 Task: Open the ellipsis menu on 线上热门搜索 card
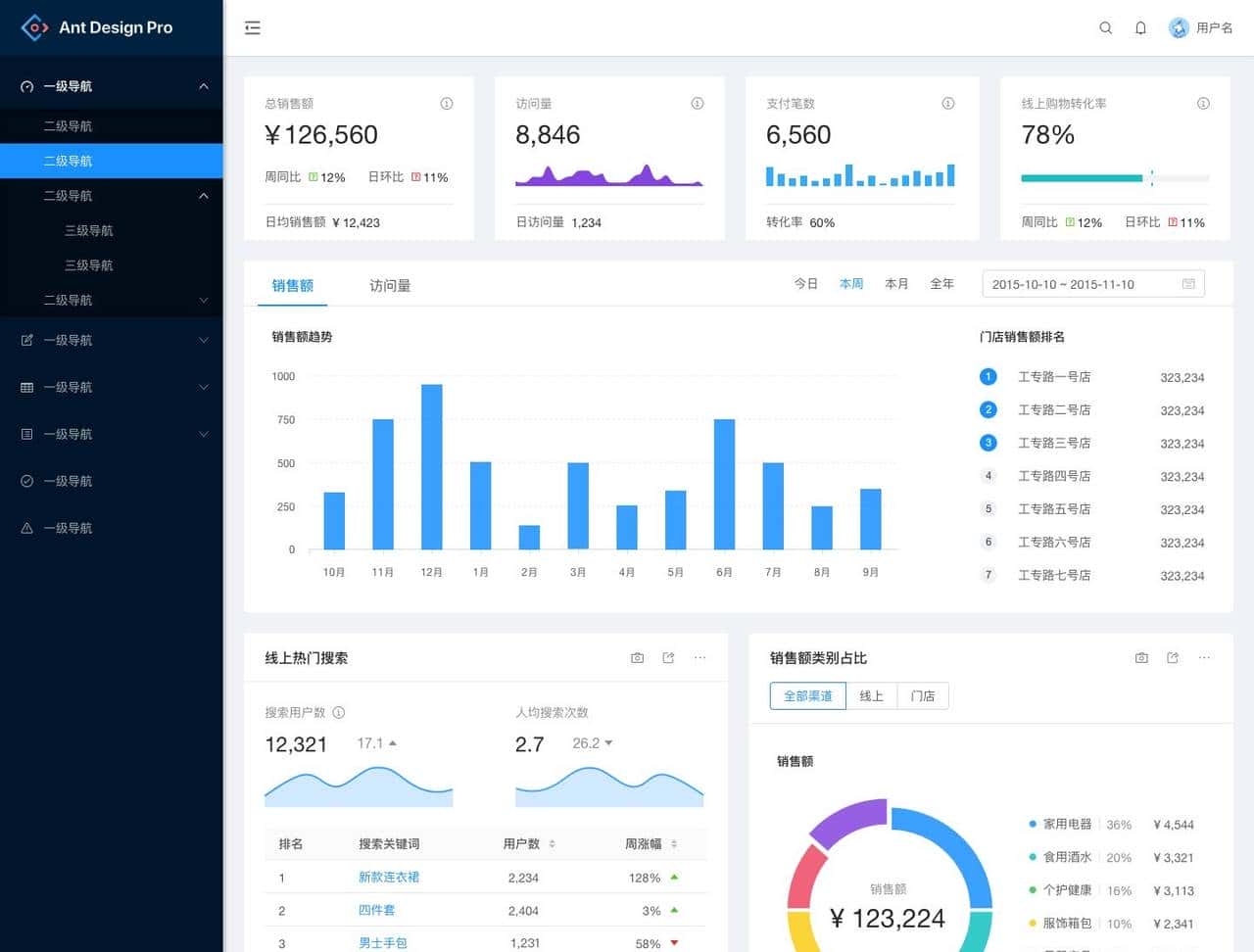pyautogui.click(x=699, y=657)
